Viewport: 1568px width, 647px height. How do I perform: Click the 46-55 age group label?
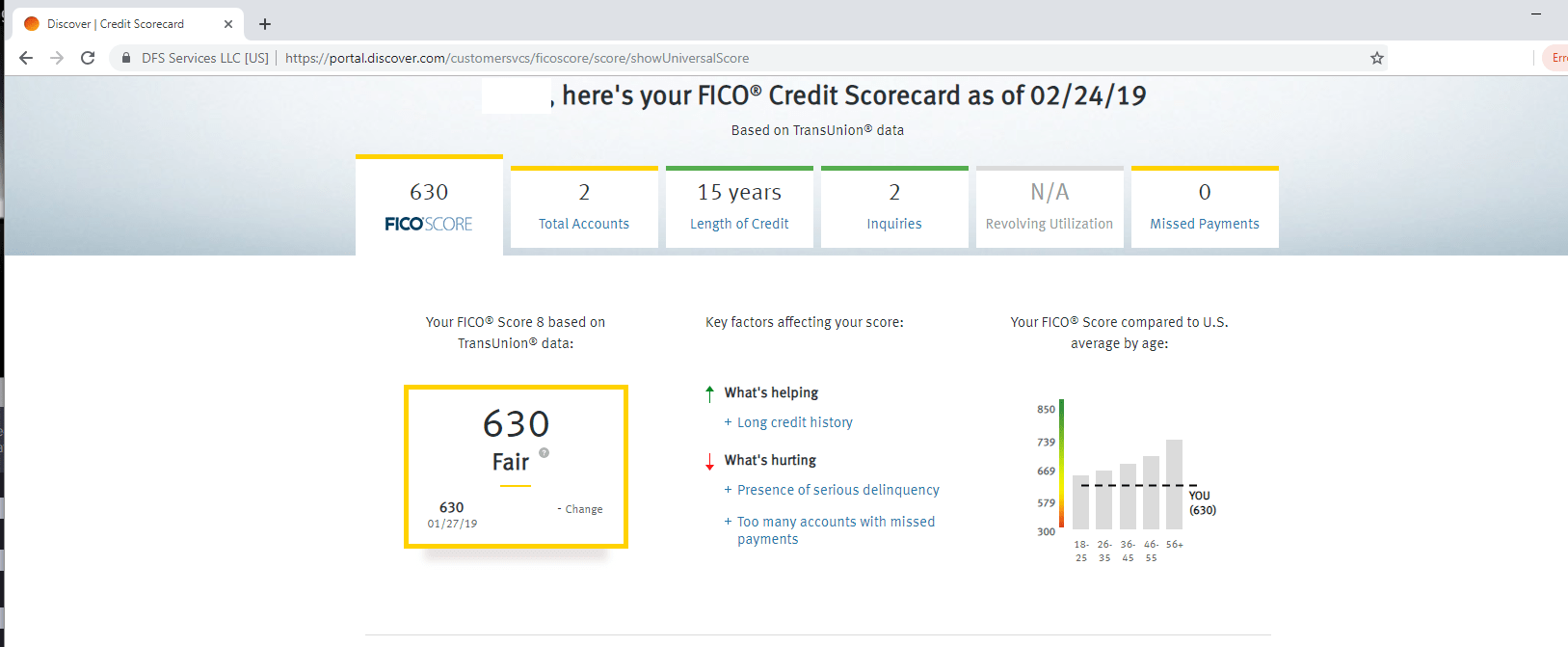point(1151,551)
